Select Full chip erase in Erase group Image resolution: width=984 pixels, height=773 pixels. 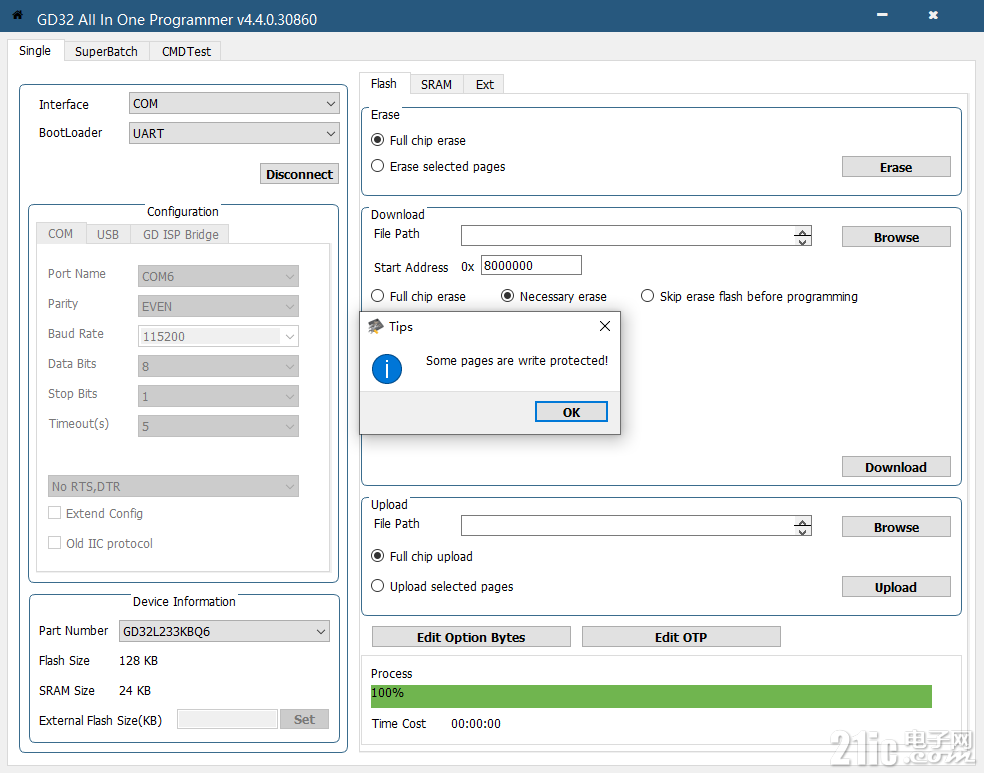[377, 140]
